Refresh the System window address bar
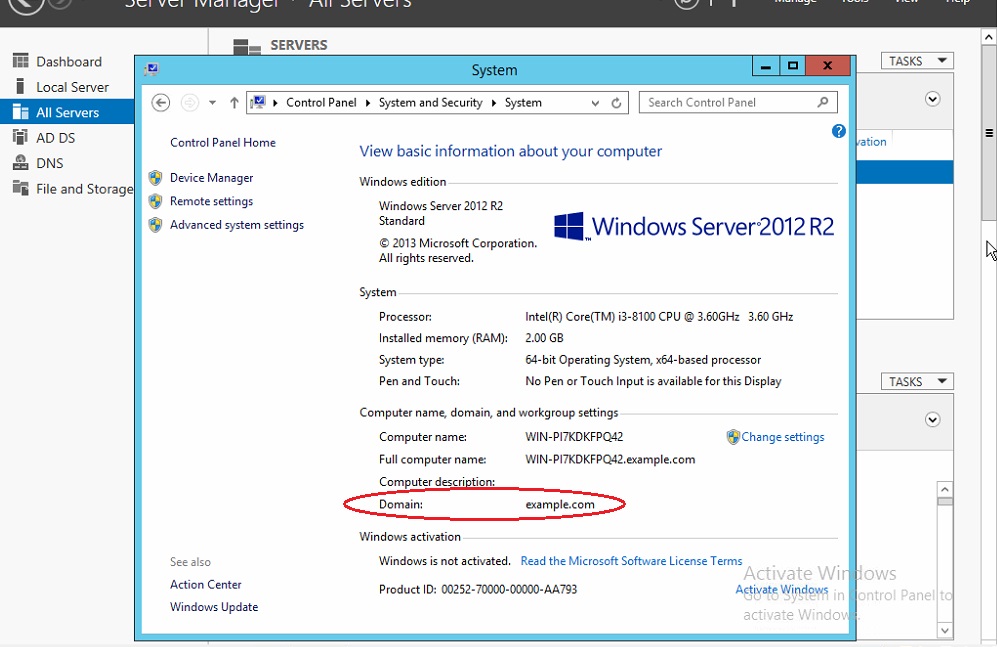 [616, 103]
